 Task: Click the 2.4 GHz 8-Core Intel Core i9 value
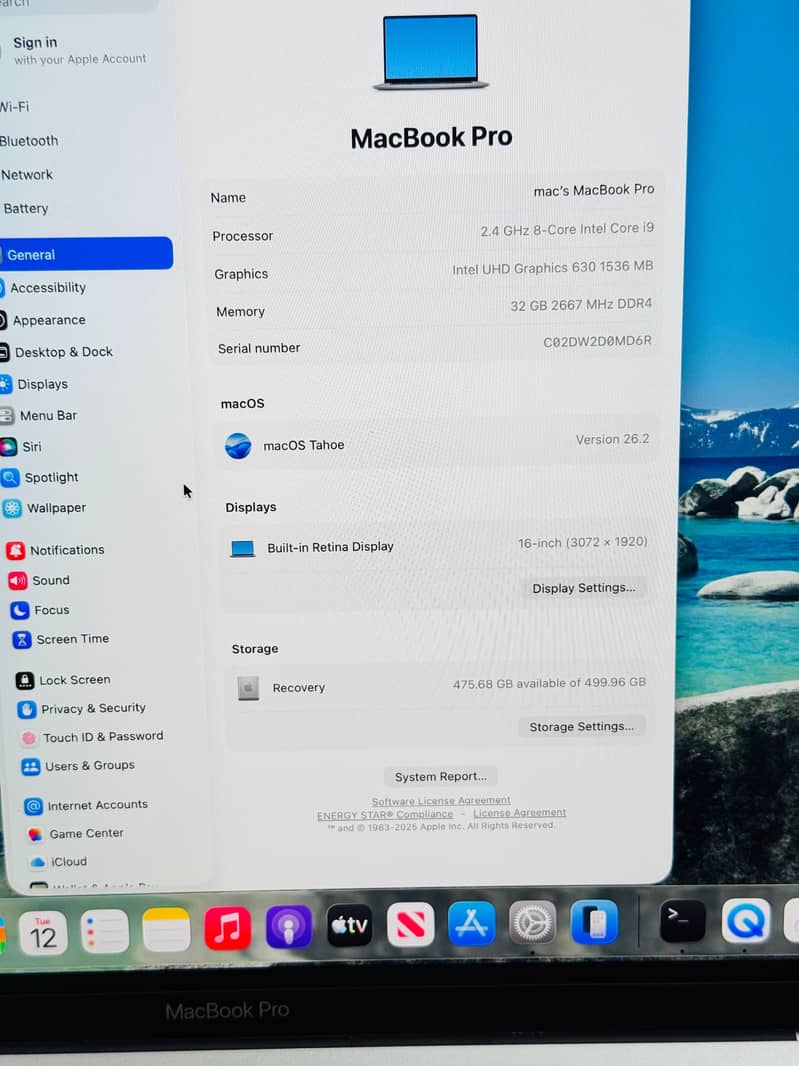(x=567, y=230)
